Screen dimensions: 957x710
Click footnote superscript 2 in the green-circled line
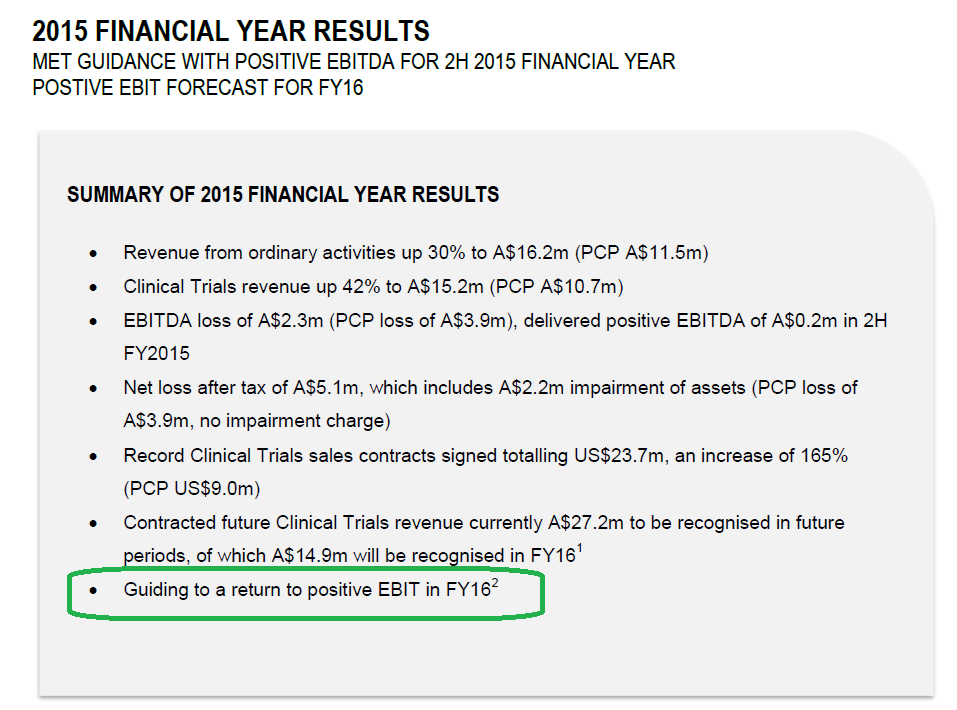click(x=495, y=583)
